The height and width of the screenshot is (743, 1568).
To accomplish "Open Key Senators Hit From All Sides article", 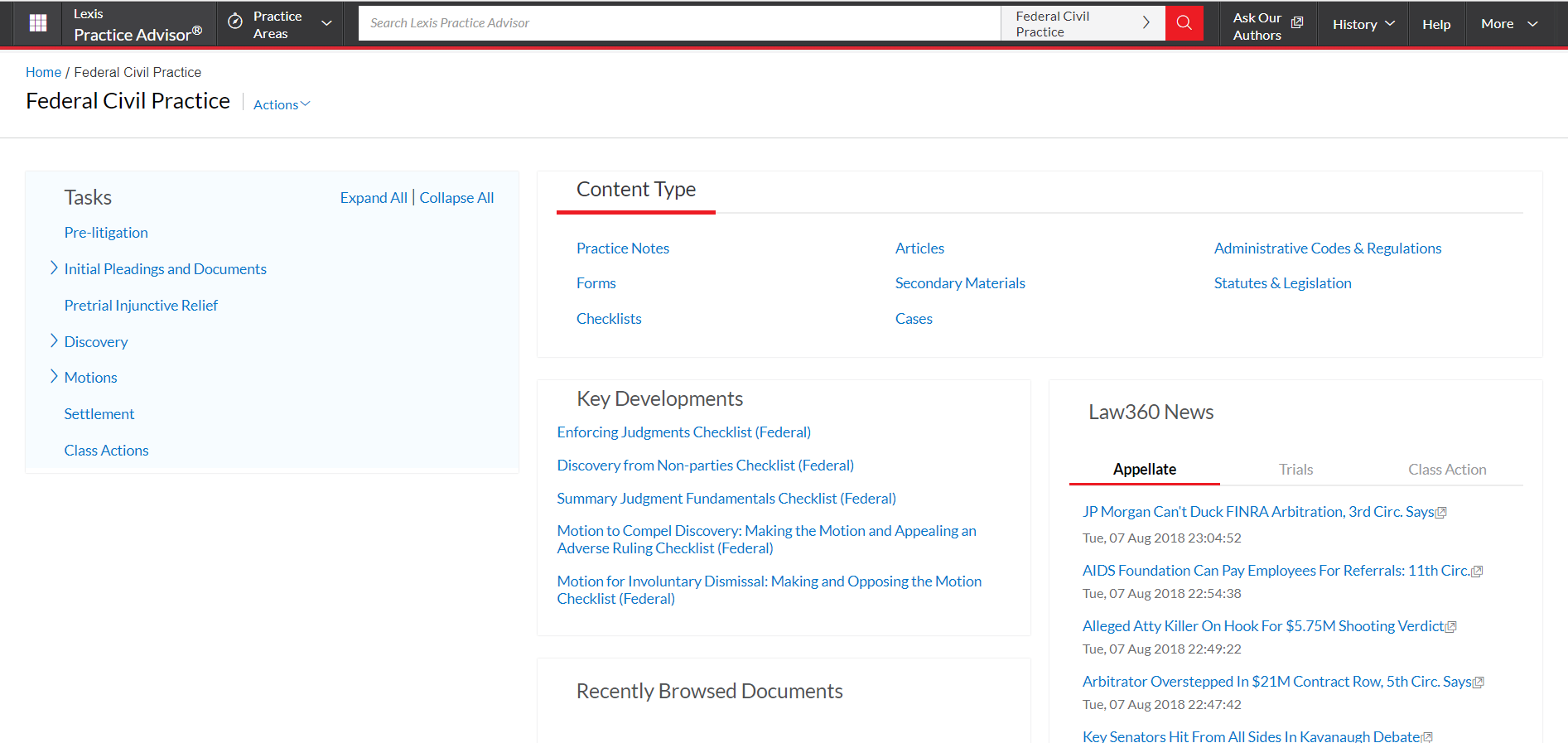I will click(1251, 736).
